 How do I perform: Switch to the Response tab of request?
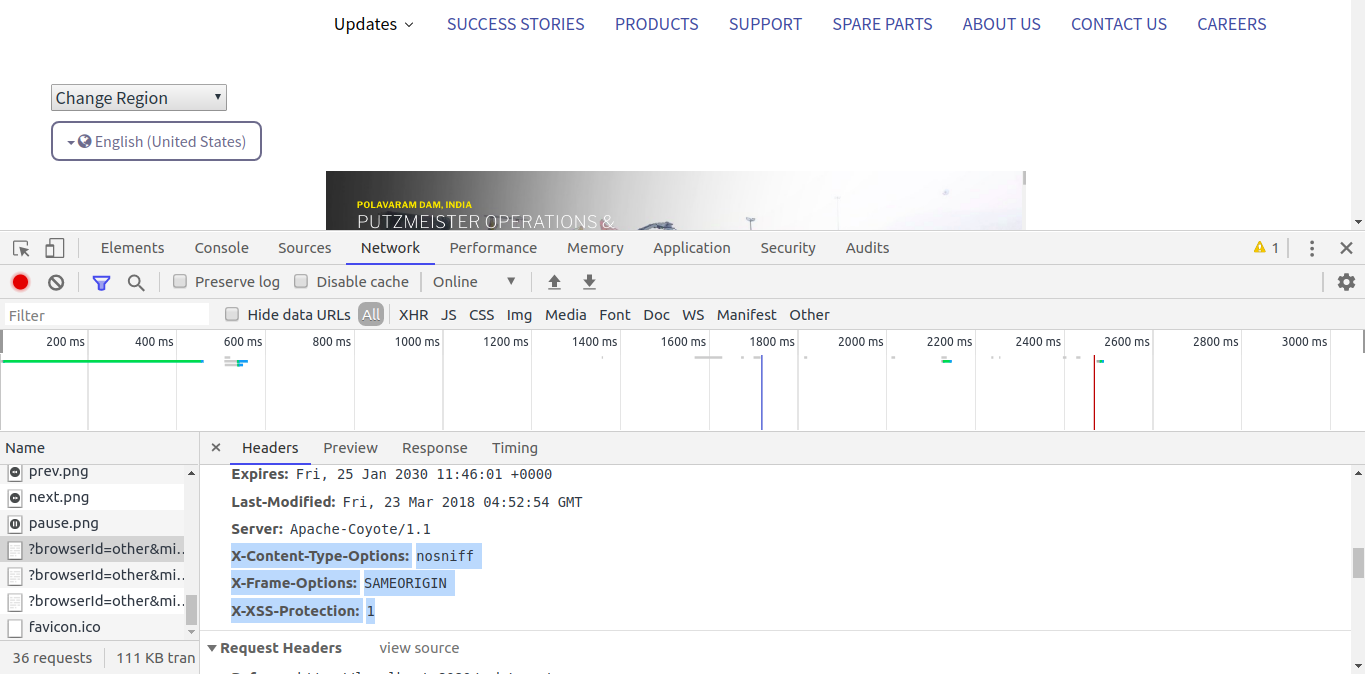tap(435, 448)
